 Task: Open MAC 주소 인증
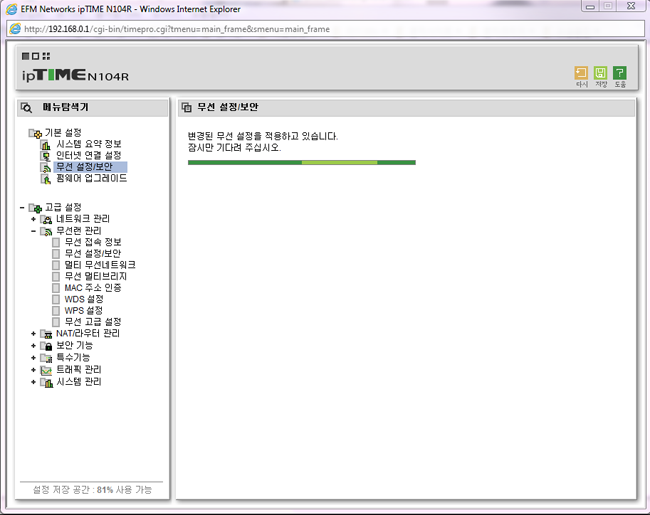(93, 288)
